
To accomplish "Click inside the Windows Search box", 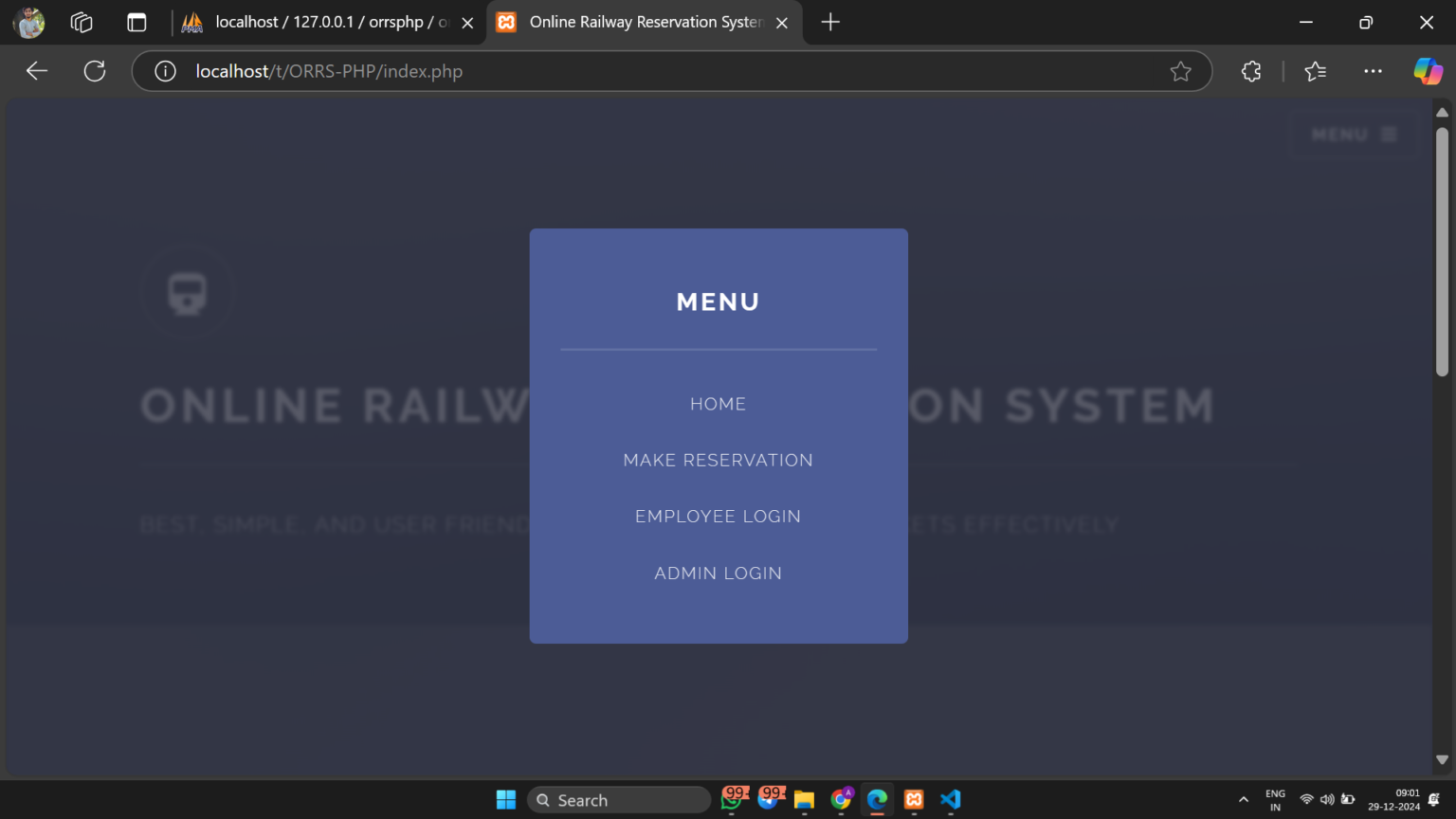I will click(618, 799).
